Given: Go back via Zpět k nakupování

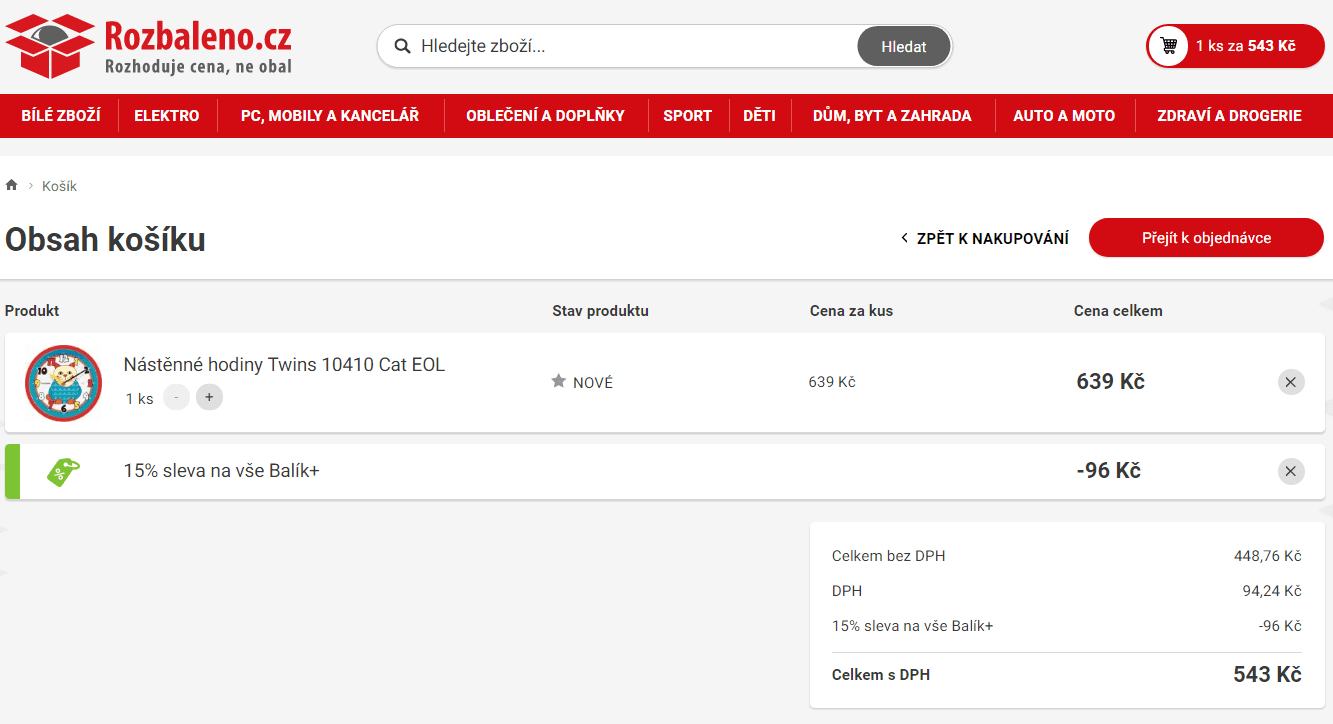Looking at the screenshot, I should (x=984, y=238).
